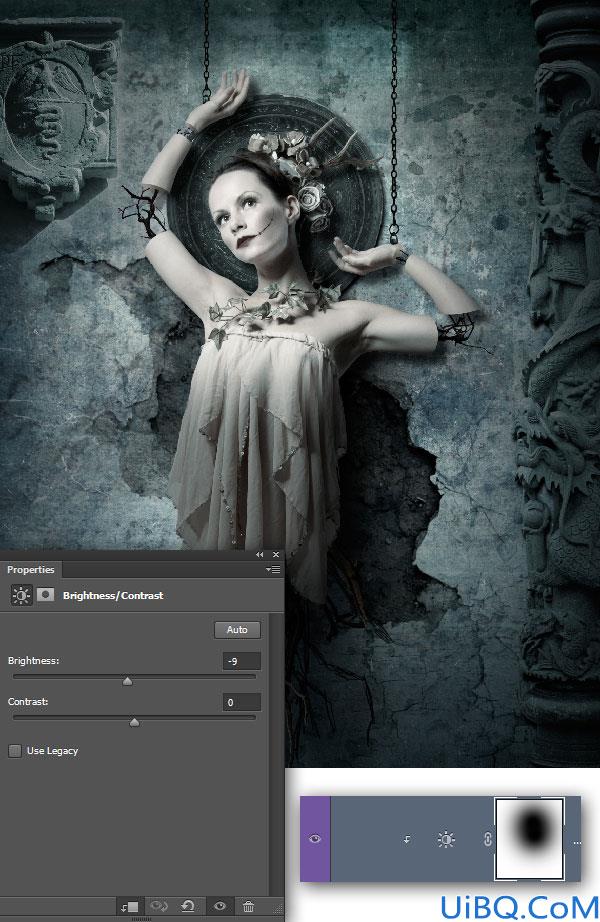The height and width of the screenshot is (922, 600).
Task: Click the Auto button
Action: [x=237, y=629]
